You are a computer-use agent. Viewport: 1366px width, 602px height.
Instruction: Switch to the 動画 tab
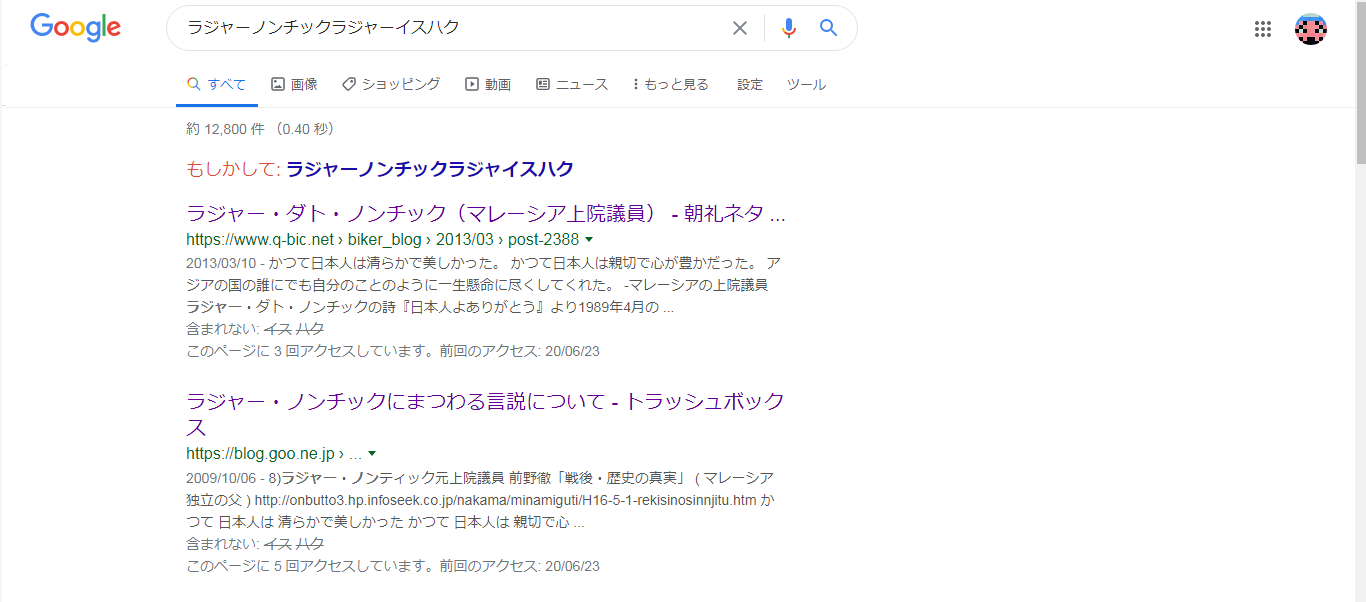pyautogui.click(x=488, y=84)
